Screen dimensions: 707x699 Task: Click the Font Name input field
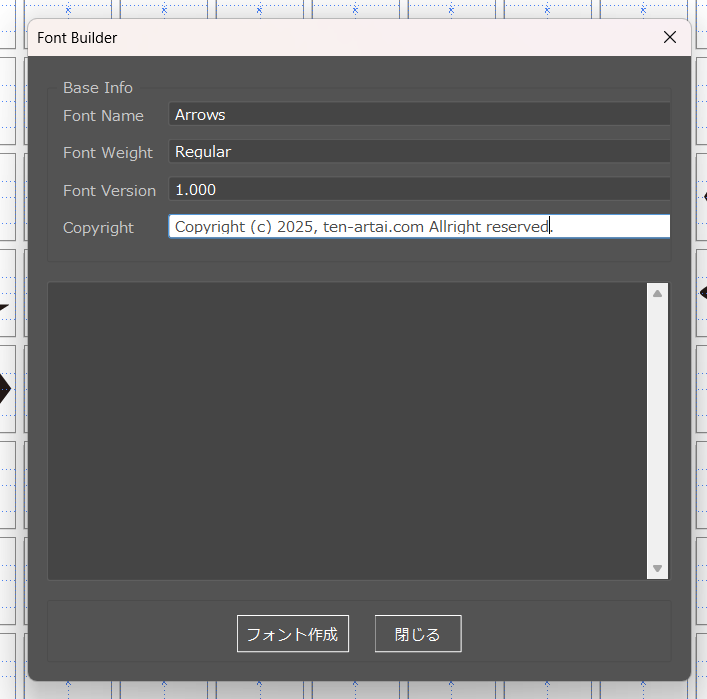[x=419, y=114]
